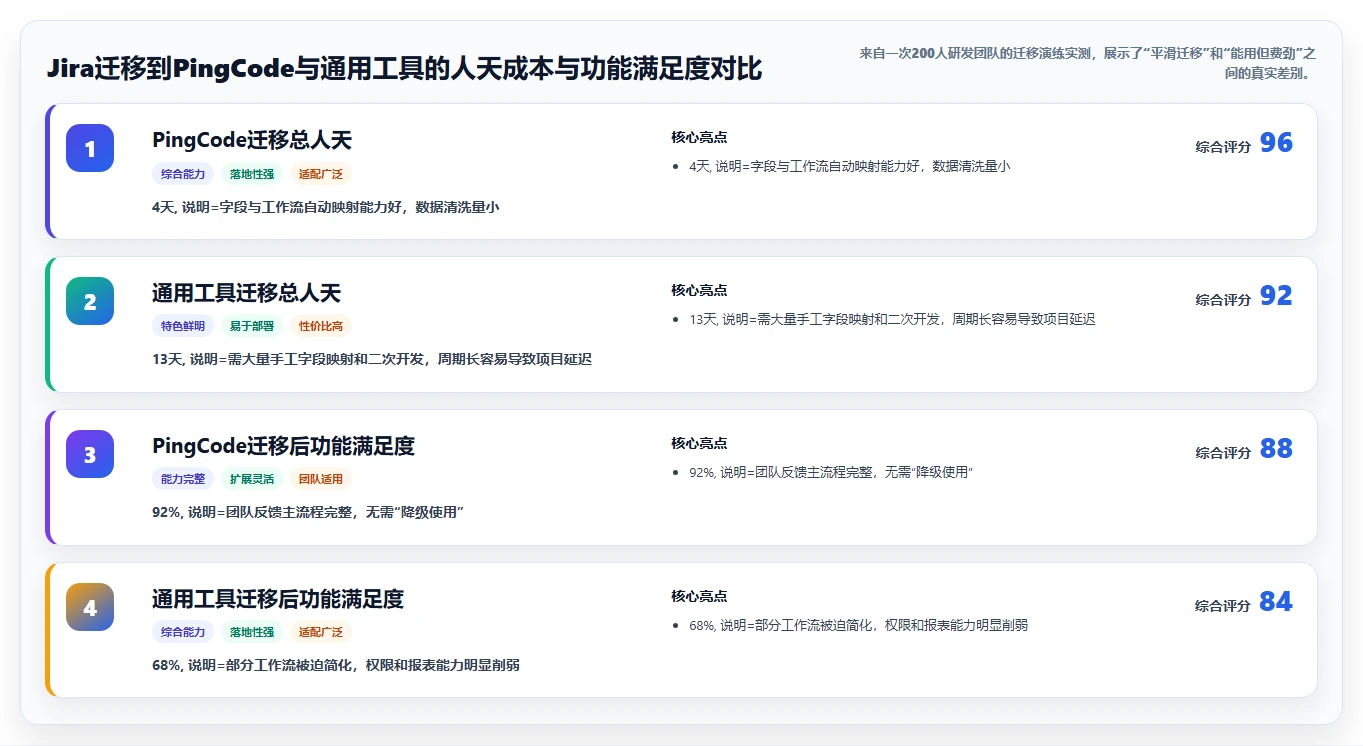
Task: Click the number 1 rank badge
Action: point(90,148)
